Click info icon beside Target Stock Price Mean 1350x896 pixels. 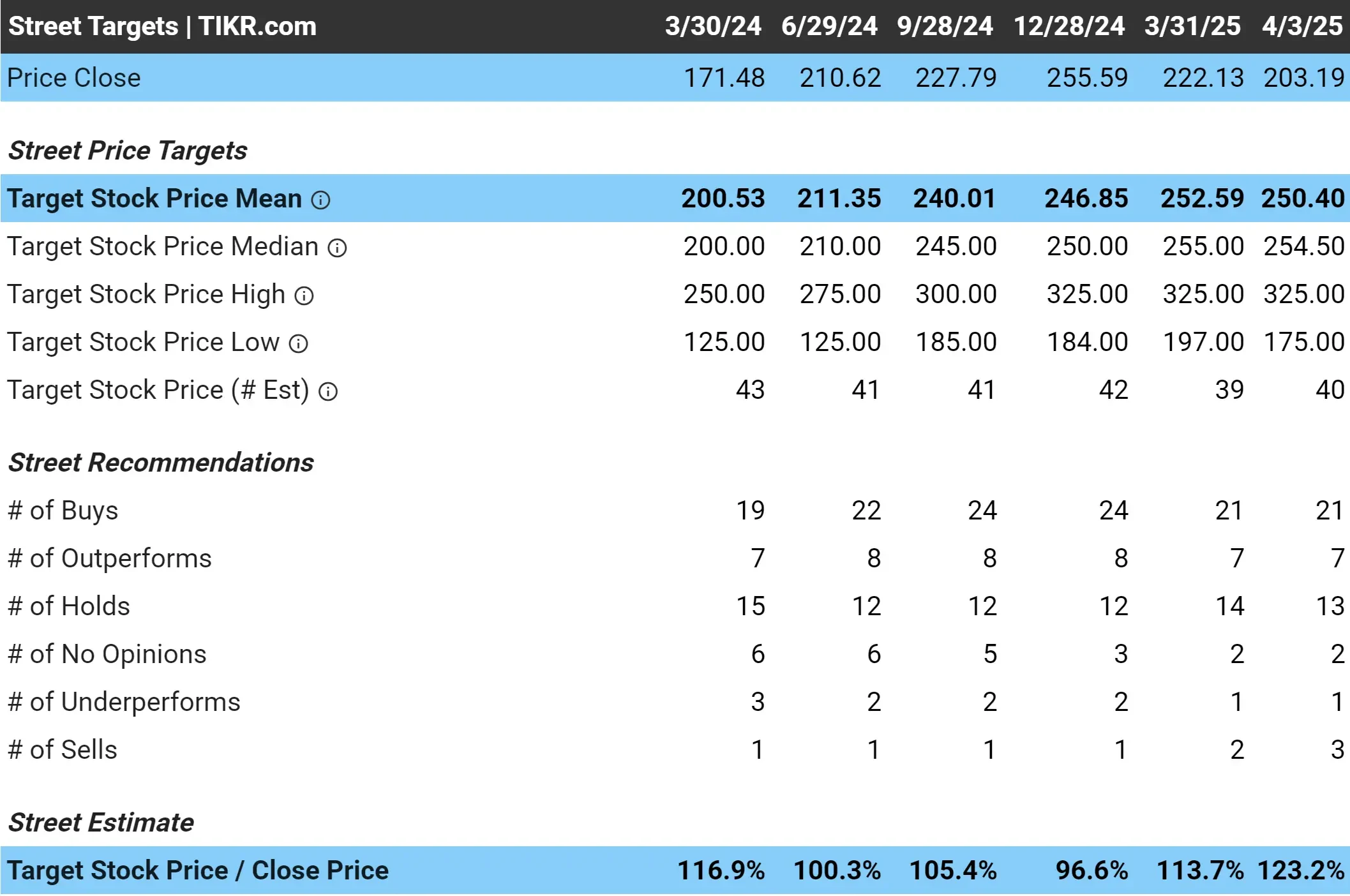pyautogui.click(x=320, y=200)
